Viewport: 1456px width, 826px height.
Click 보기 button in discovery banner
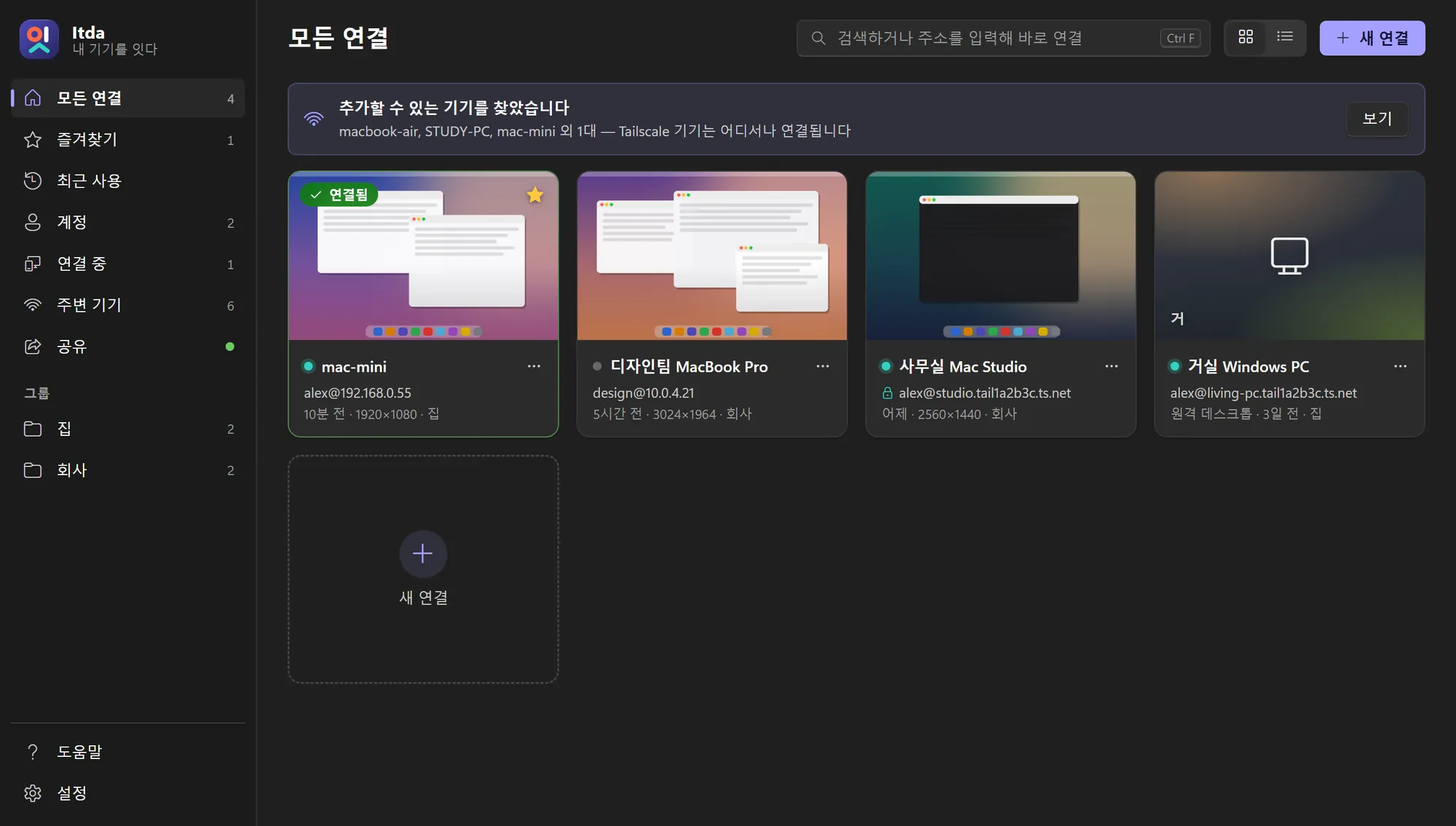pyautogui.click(x=1377, y=119)
